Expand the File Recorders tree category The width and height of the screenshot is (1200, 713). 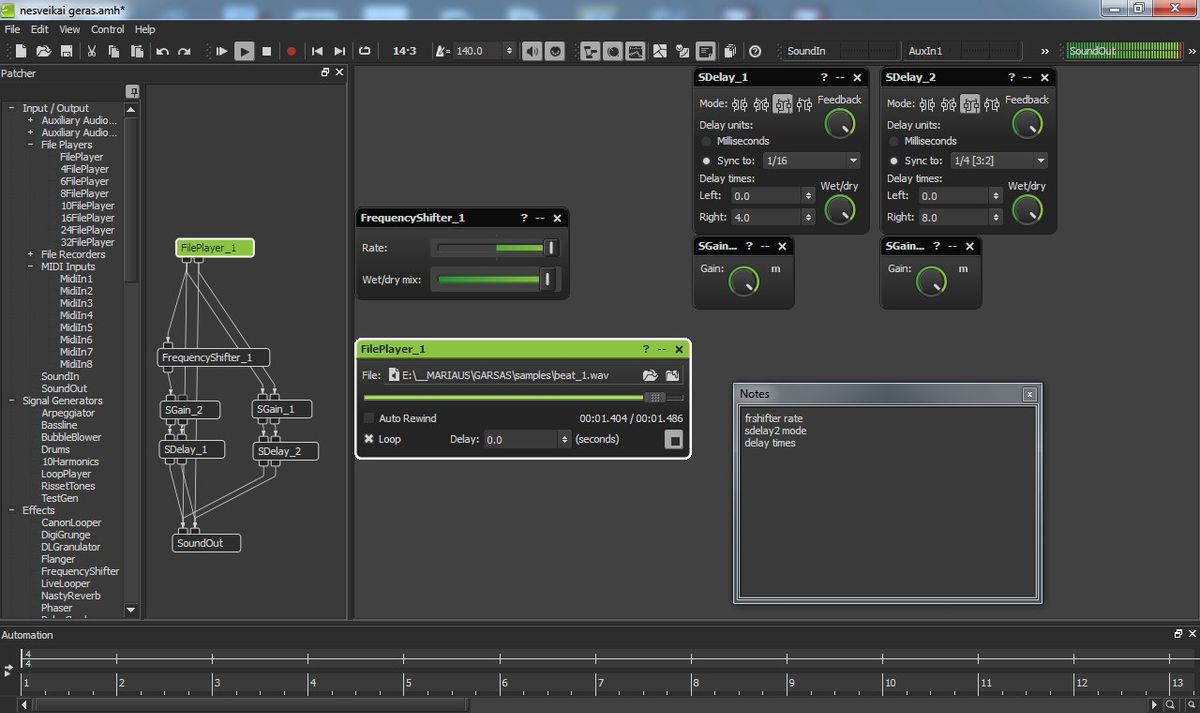coord(33,254)
